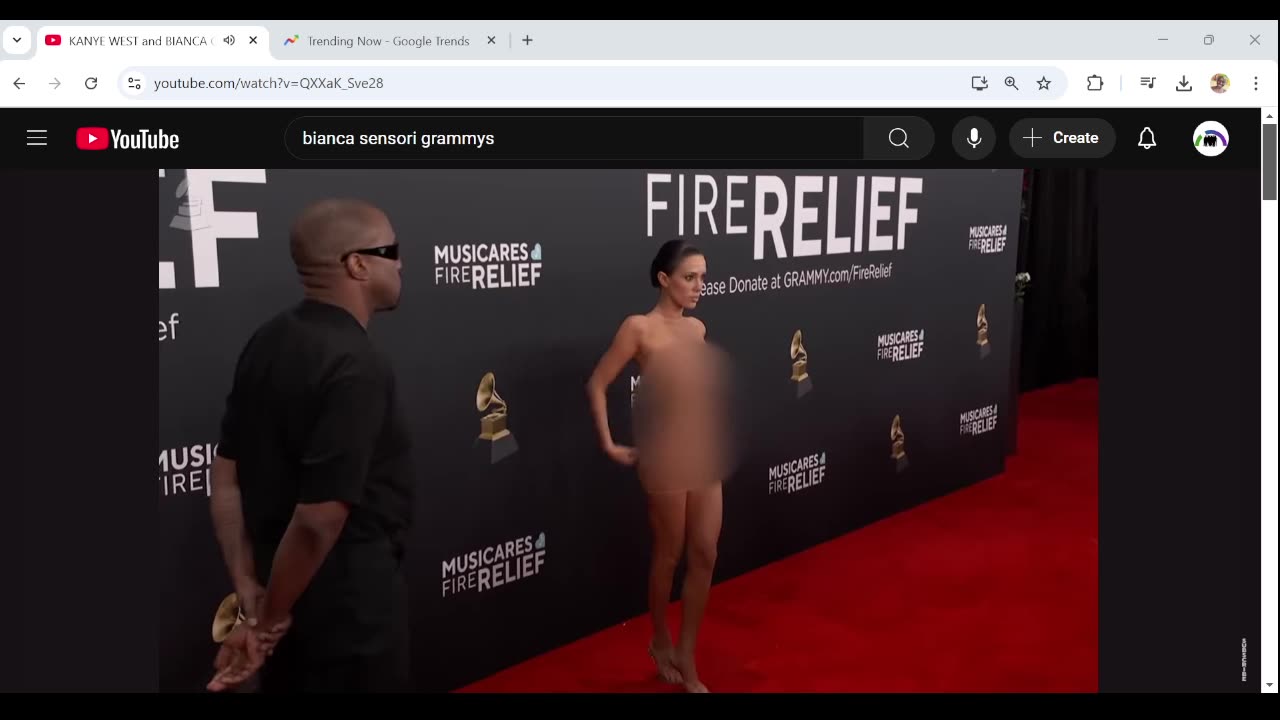The width and height of the screenshot is (1280, 720).
Task: Open the zoom magnifier icon in address bar
Action: click(1011, 83)
